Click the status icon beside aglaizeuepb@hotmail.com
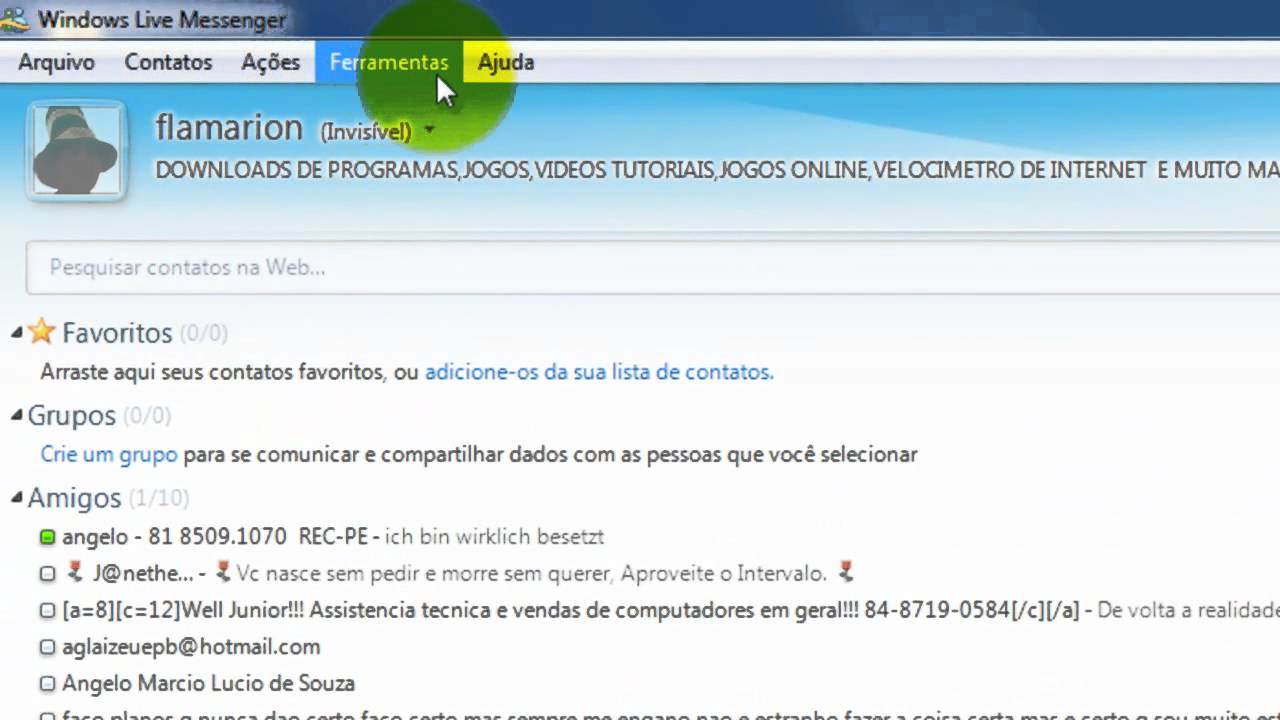 pyautogui.click(x=47, y=647)
